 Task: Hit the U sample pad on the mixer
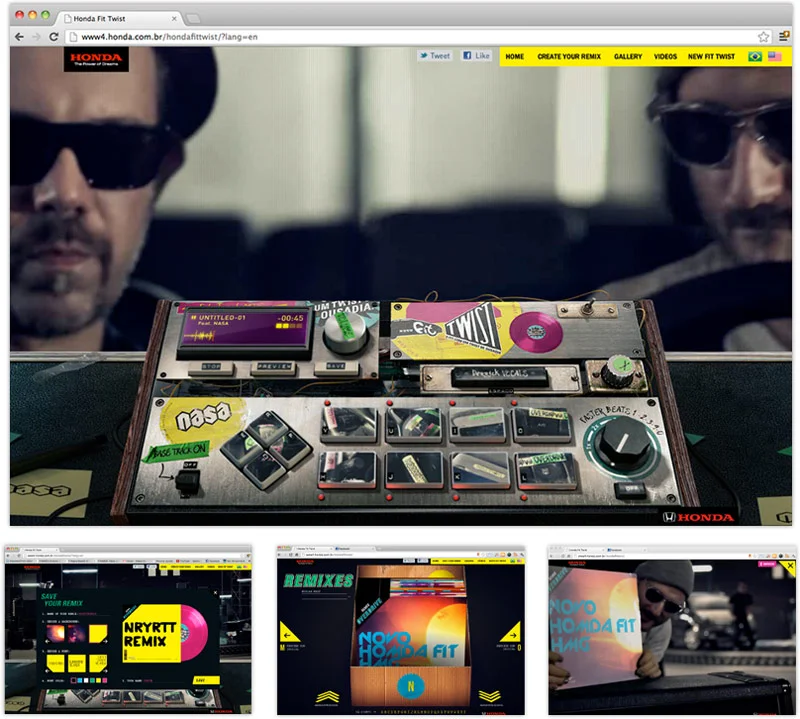pyautogui.click(x=414, y=424)
